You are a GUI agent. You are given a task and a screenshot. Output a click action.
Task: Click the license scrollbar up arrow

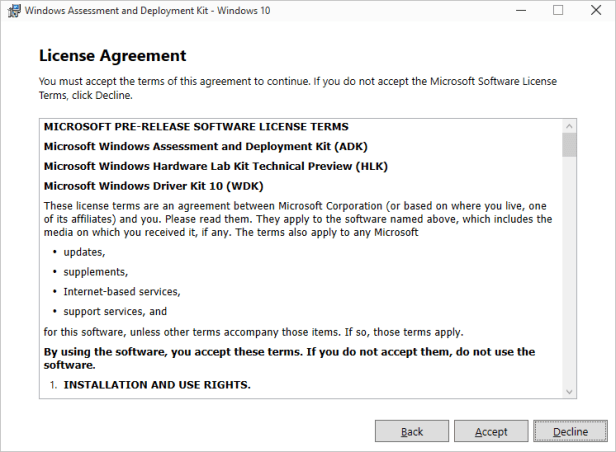tap(569, 126)
